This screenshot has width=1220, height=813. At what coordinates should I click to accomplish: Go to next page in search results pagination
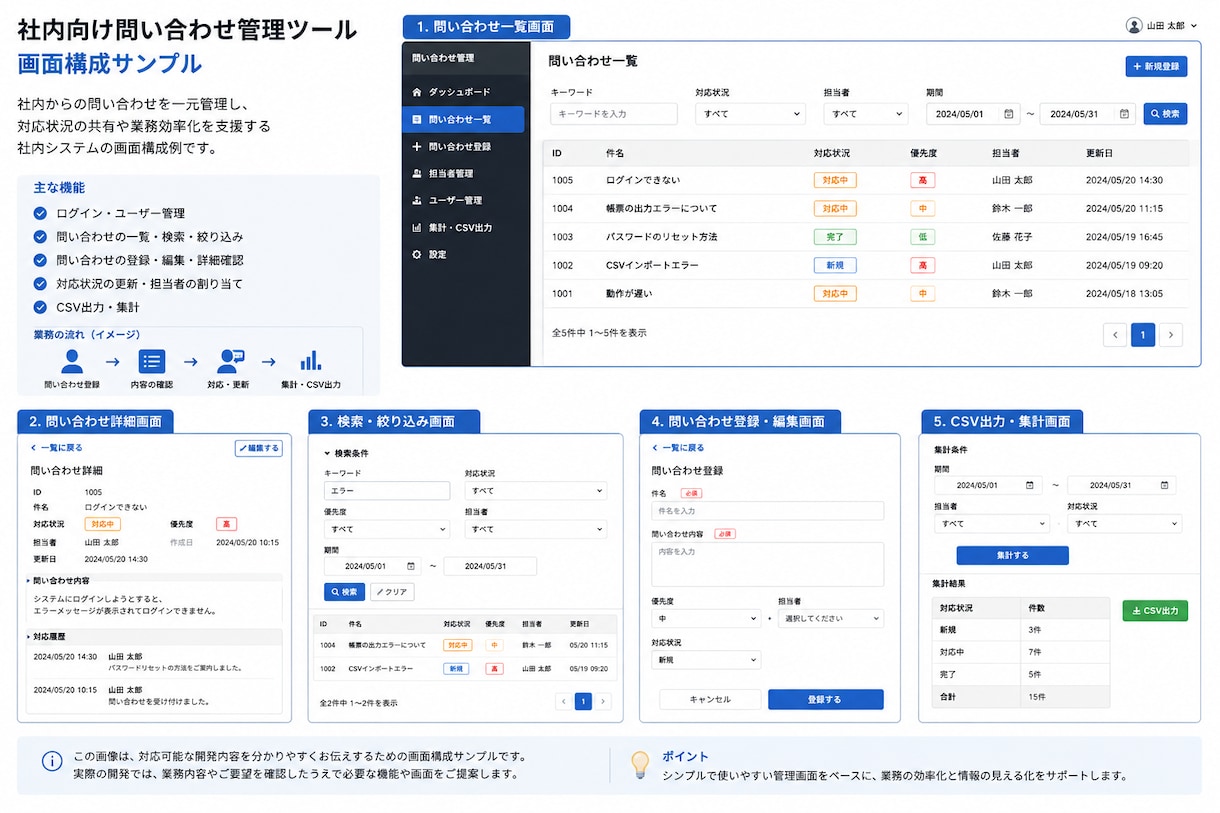pyautogui.click(x=603, y=702)
